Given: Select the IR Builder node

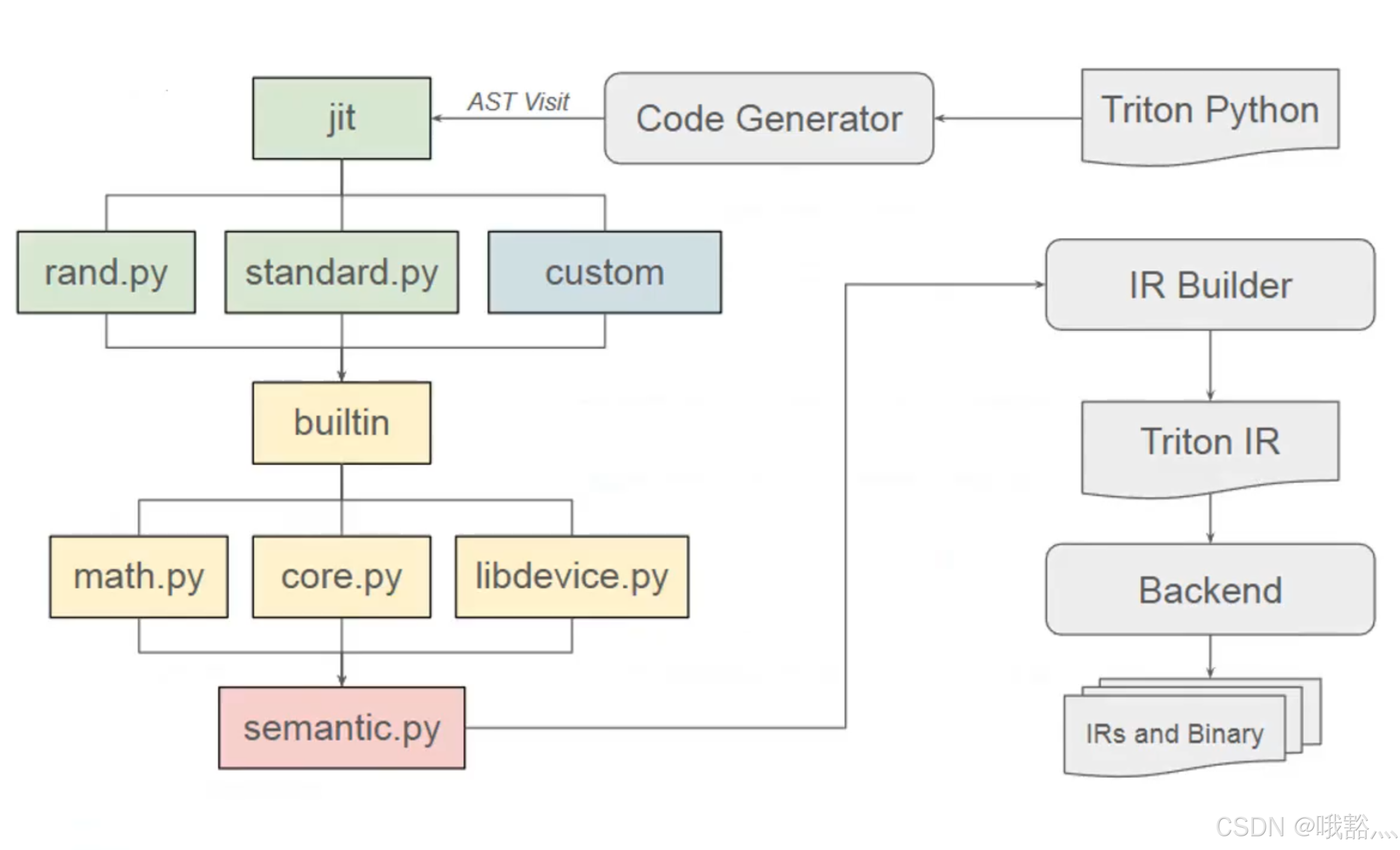Looking at the screenshot, I should click(x=1209, y=285).
